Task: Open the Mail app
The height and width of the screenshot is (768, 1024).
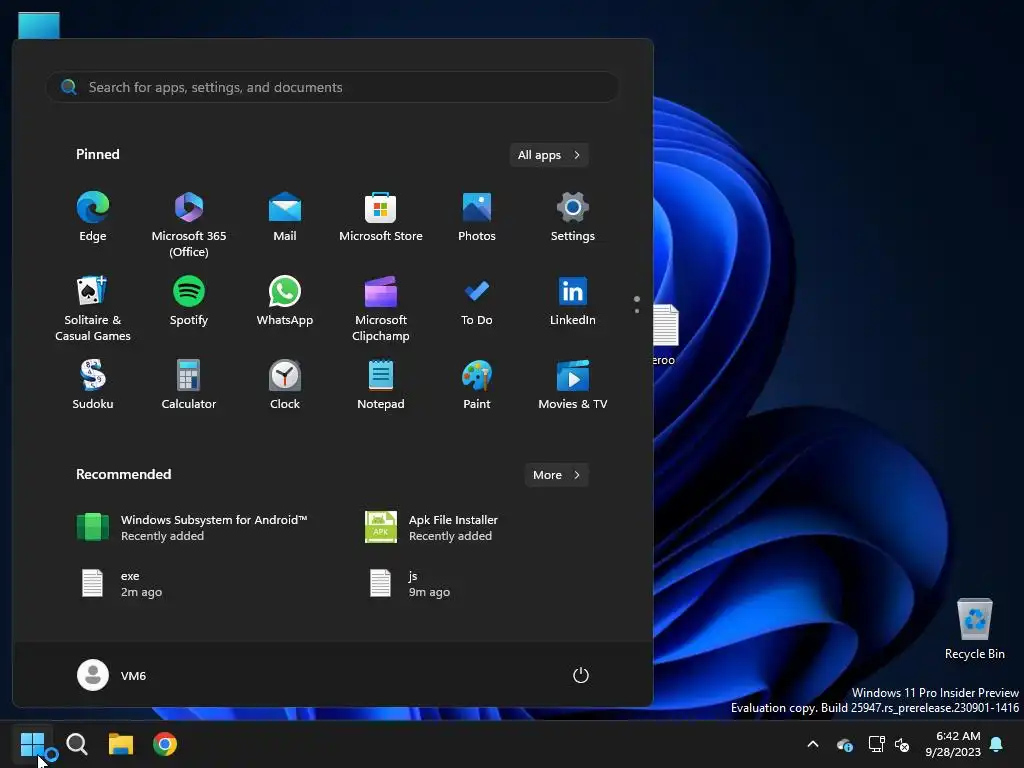Action: [x=285, y=217]
